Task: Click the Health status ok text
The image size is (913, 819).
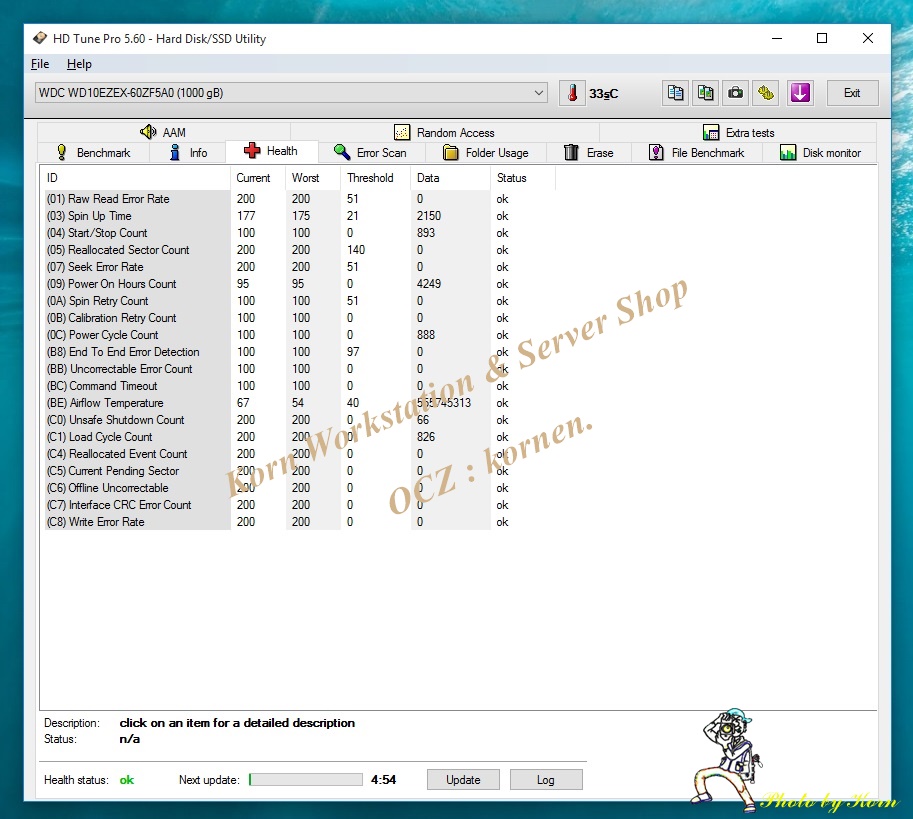Action: pos(126,780)
